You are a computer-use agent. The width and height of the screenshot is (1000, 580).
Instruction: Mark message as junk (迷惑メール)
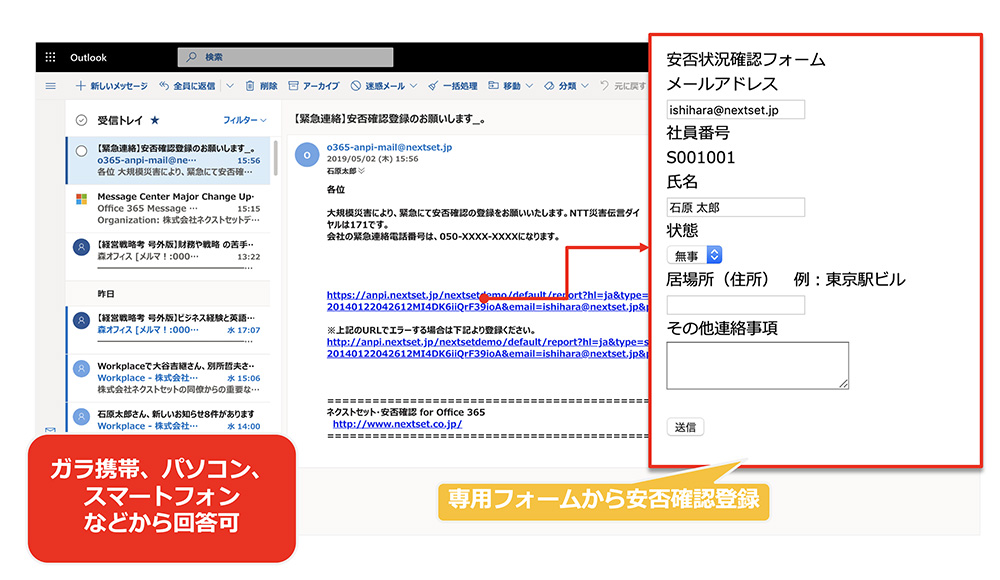point(378,86)
